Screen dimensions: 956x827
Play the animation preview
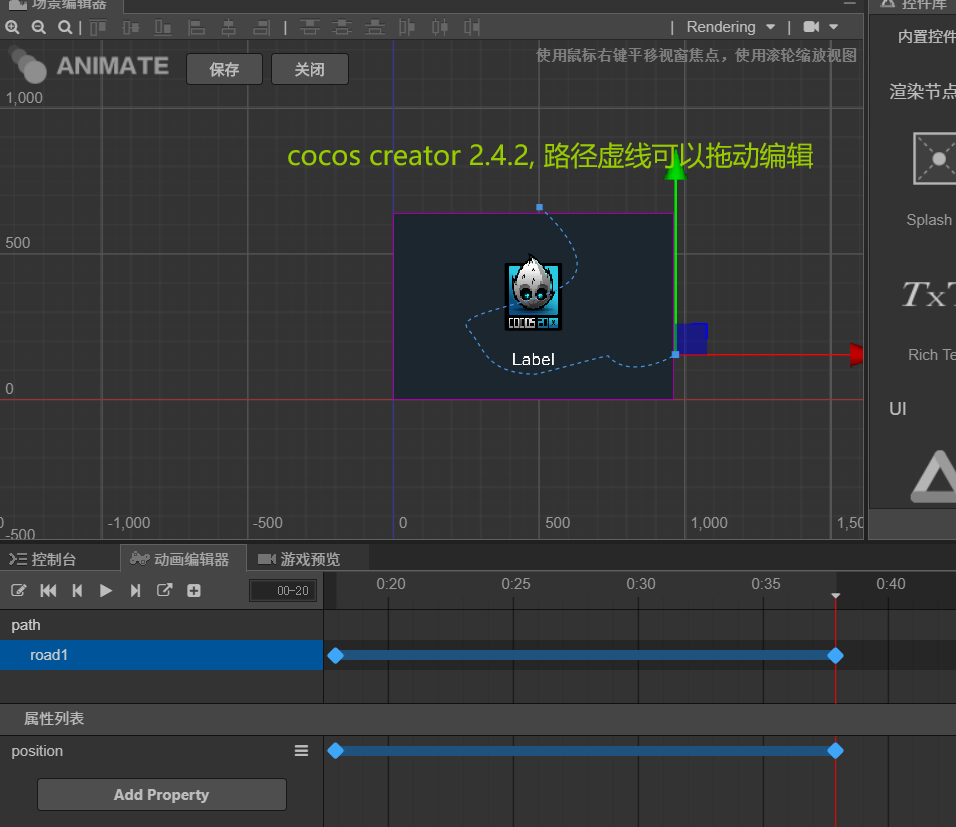[x=105, y=590]
